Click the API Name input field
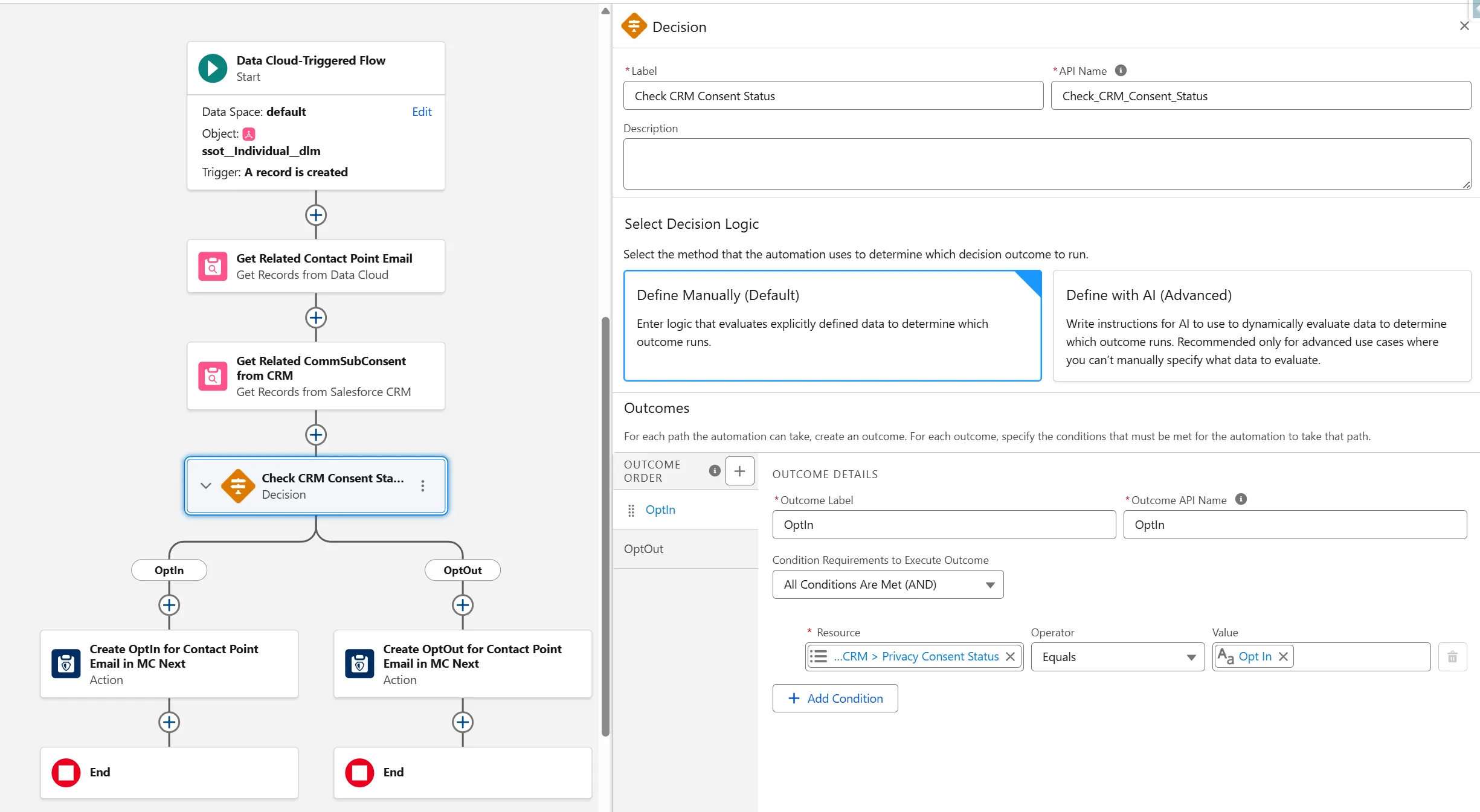 tap(1261, 96)
